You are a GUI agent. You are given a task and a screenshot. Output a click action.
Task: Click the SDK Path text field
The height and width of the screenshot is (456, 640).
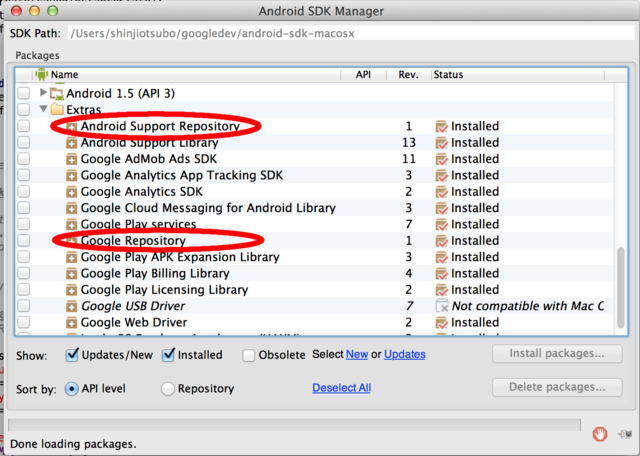(351, 33)
